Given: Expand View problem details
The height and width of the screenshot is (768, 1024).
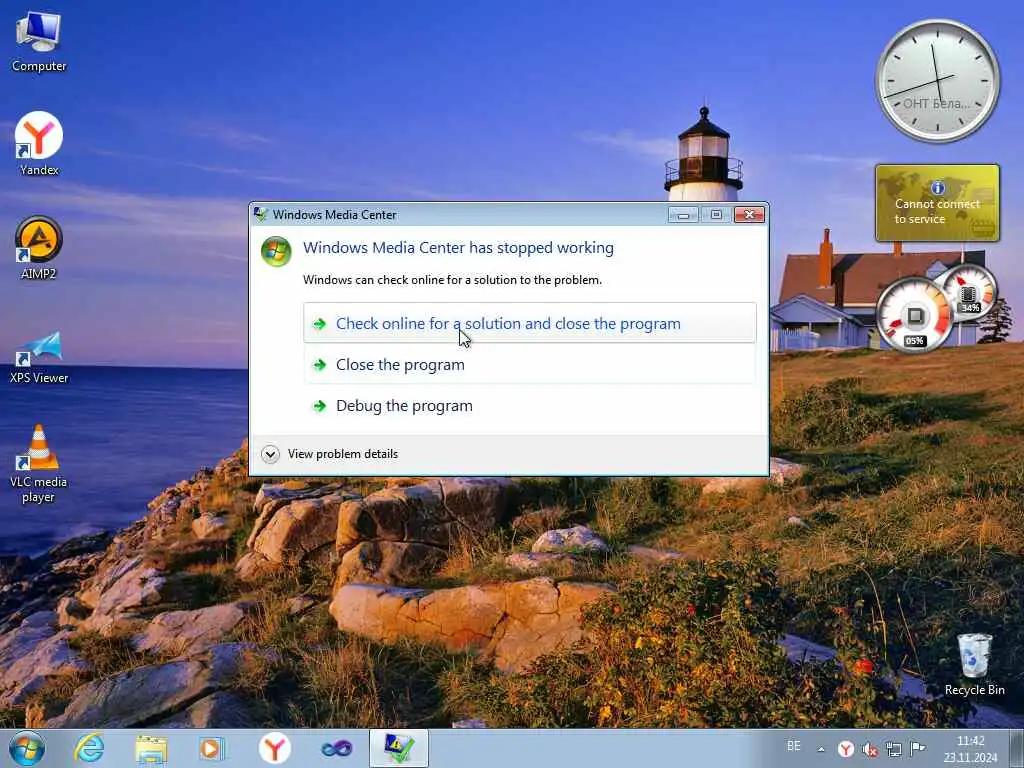Looking at the screenshot, I should click(x=330, y=454).
